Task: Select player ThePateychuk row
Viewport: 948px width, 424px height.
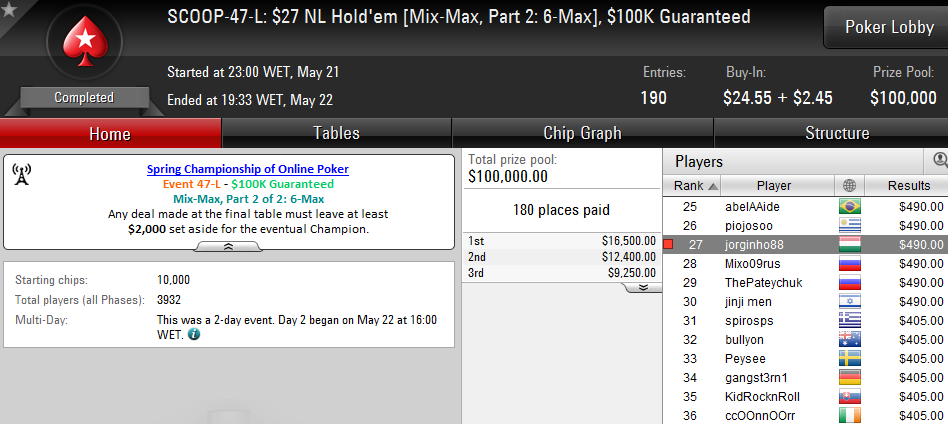Action: point(805,282)
